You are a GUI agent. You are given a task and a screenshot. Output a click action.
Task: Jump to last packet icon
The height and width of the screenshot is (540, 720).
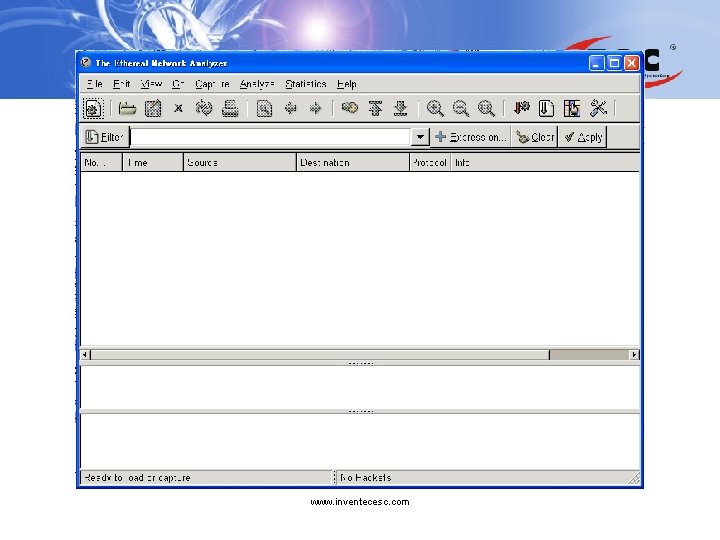click(401, 108)
